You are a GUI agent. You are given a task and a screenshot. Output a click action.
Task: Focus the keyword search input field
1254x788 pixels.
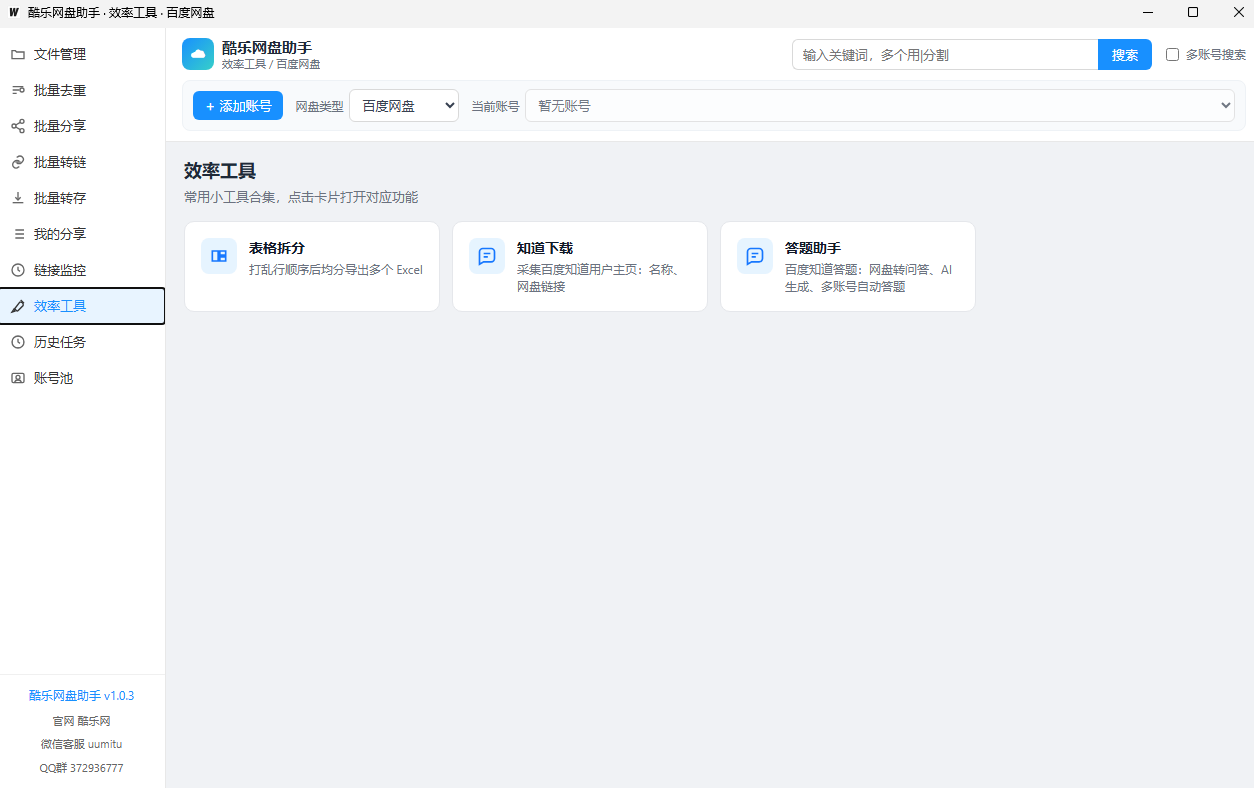[x=945, y=55]
